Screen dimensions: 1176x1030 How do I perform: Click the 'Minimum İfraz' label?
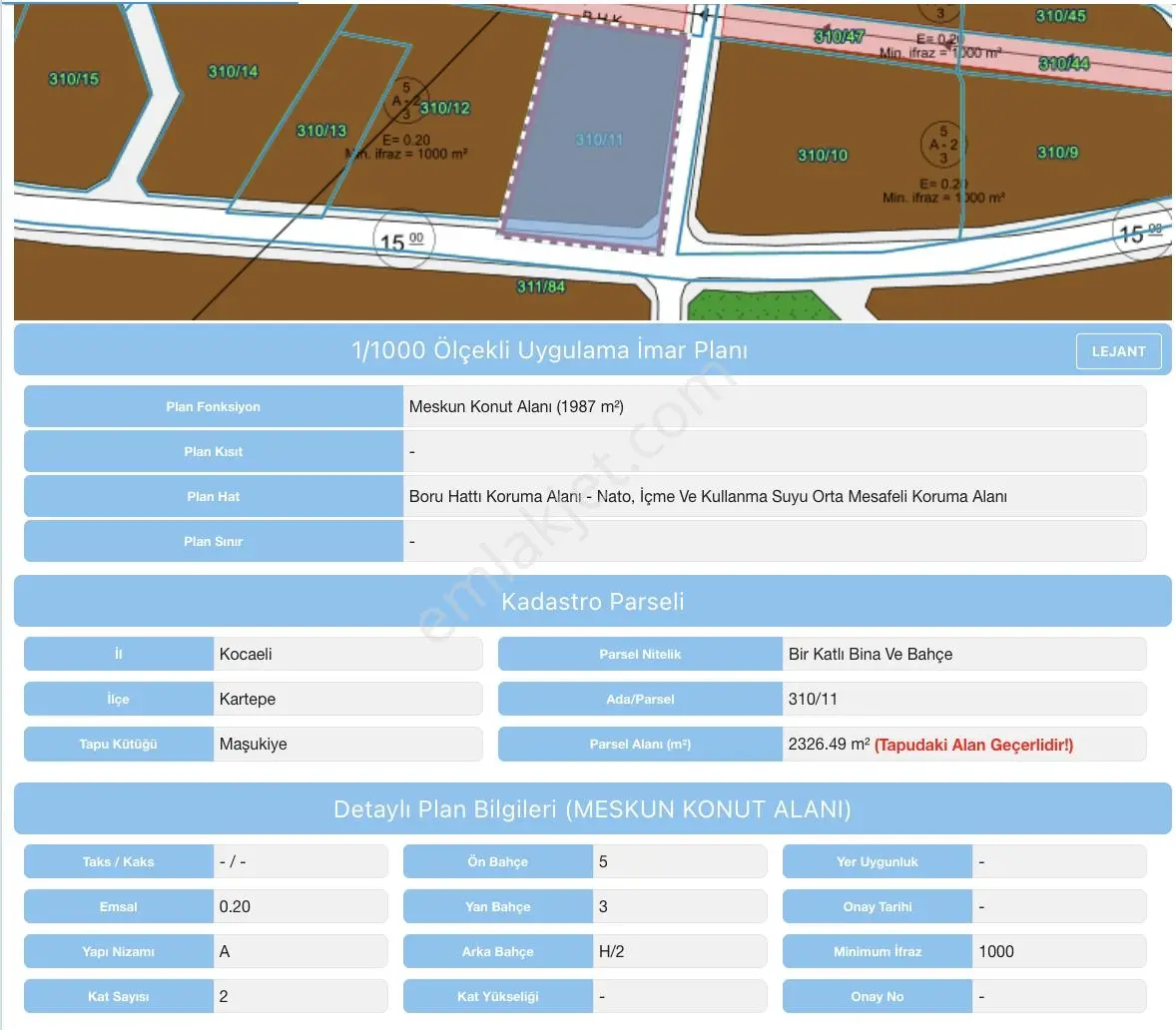pyautogui.click(x=878, y=951)
